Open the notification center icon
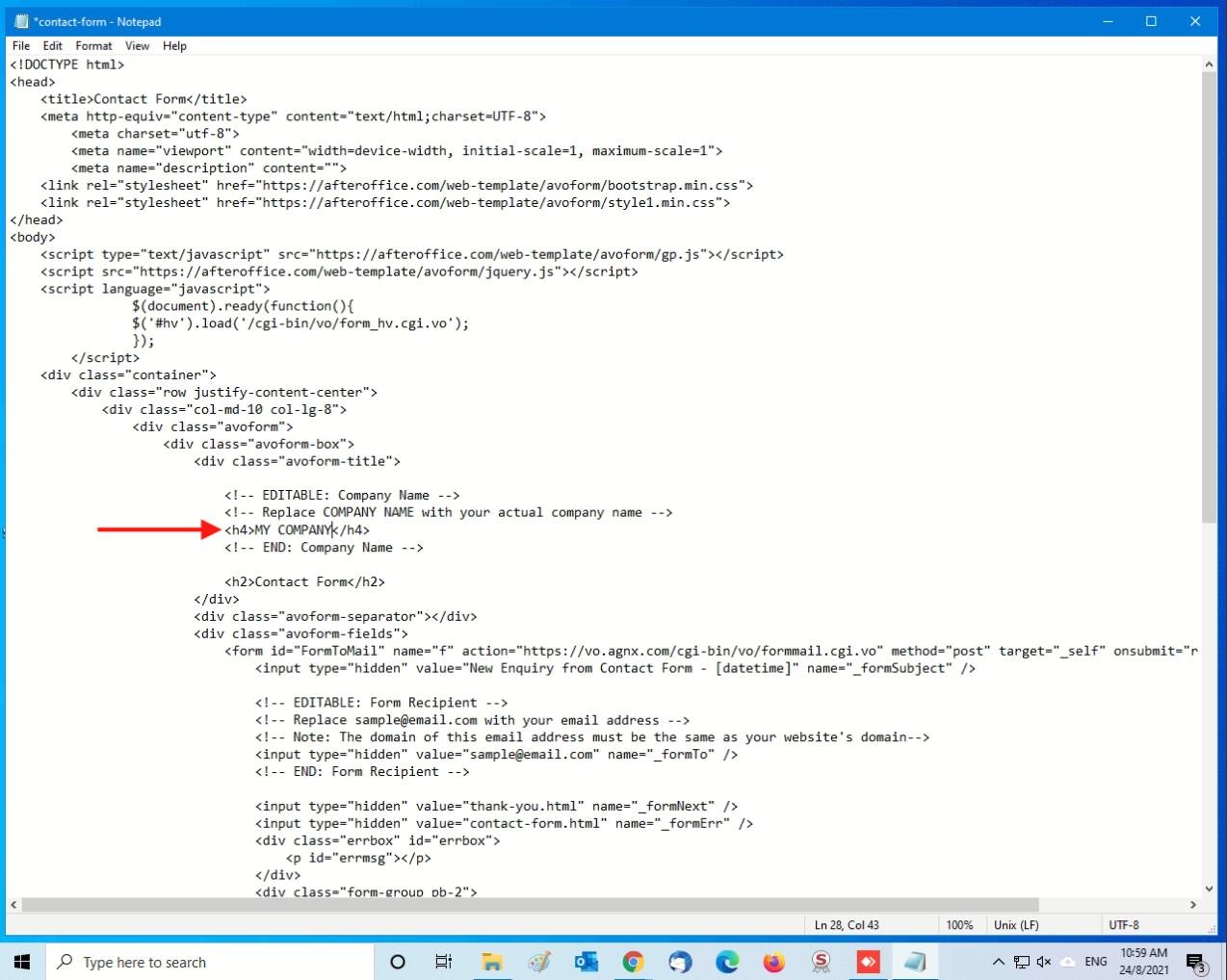This screenshot has width=1227, height=980. coord(1195,962)
